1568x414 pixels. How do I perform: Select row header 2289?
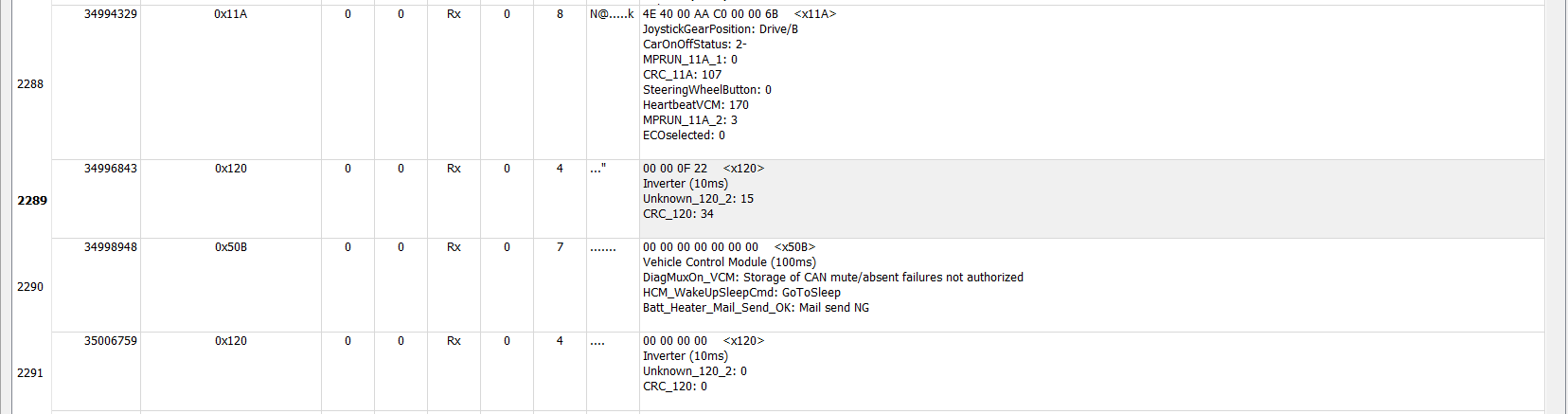[x=31, y=200]
